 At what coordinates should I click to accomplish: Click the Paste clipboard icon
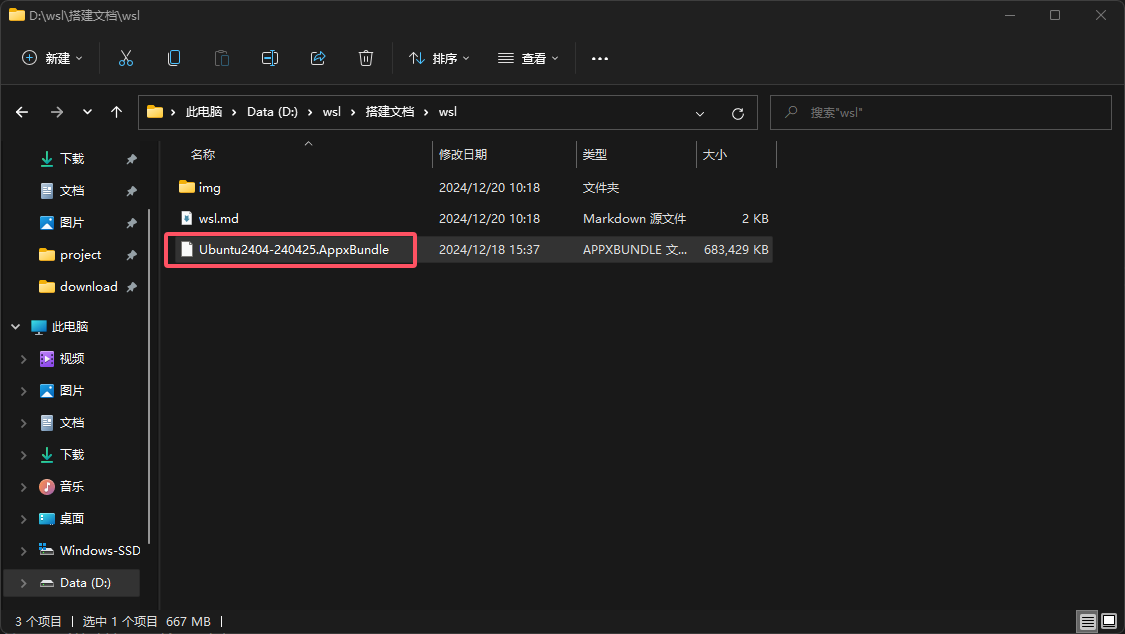point(222,58)
